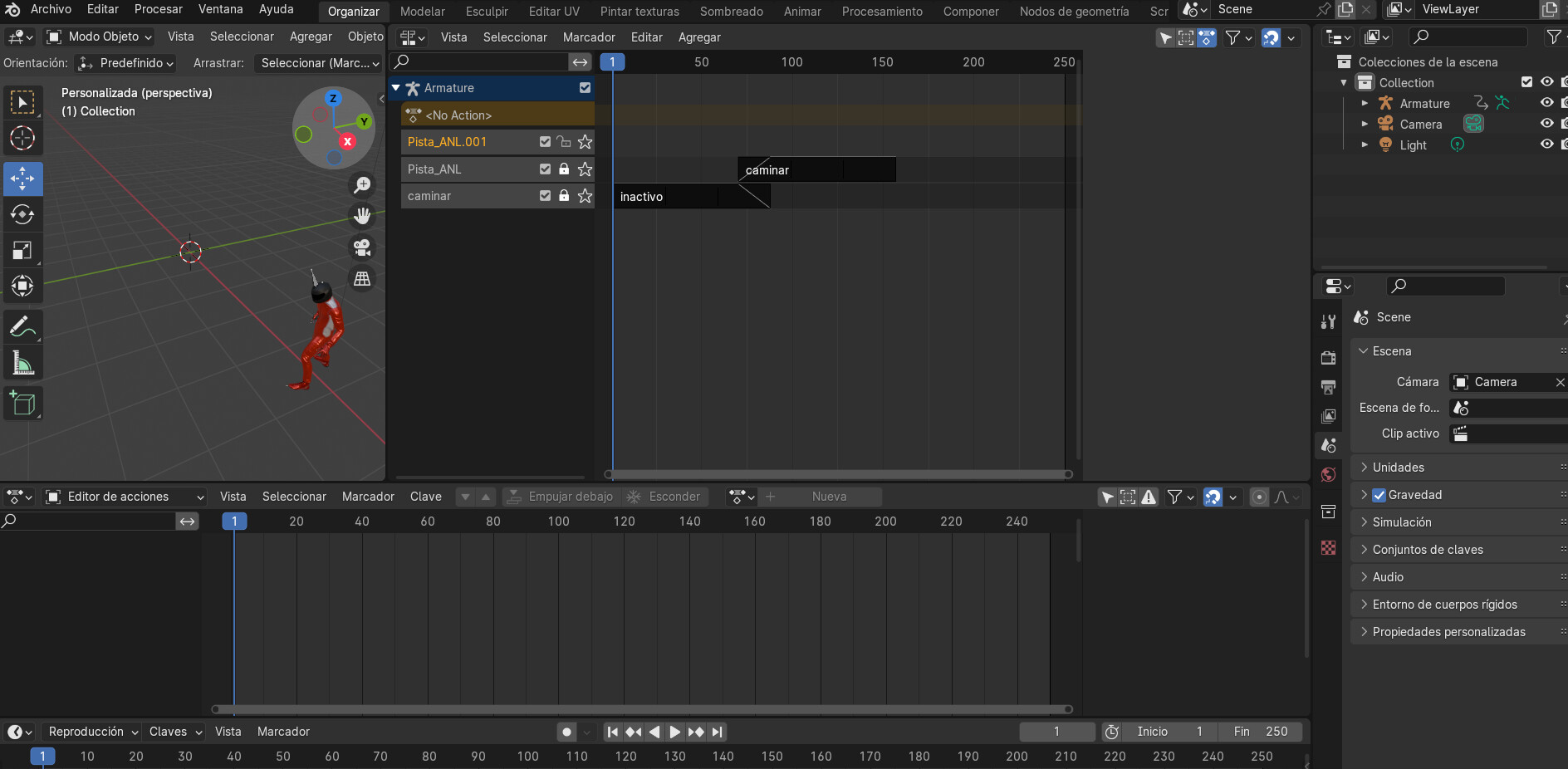Click the camera view icon in the viewport gizmos
The width and height of the screenshot is (1568, 769).
pyautogui.click(x=362, y=247)
